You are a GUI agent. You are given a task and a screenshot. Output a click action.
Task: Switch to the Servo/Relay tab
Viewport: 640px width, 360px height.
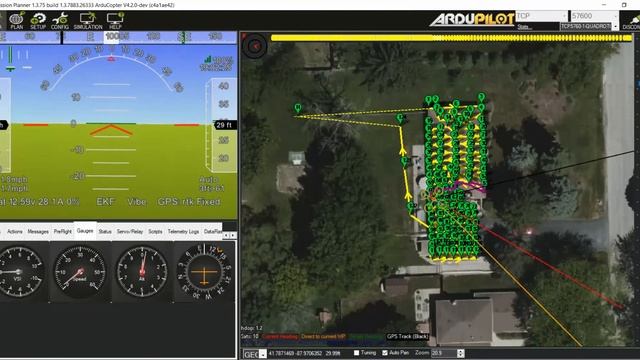tap(130, 231)
